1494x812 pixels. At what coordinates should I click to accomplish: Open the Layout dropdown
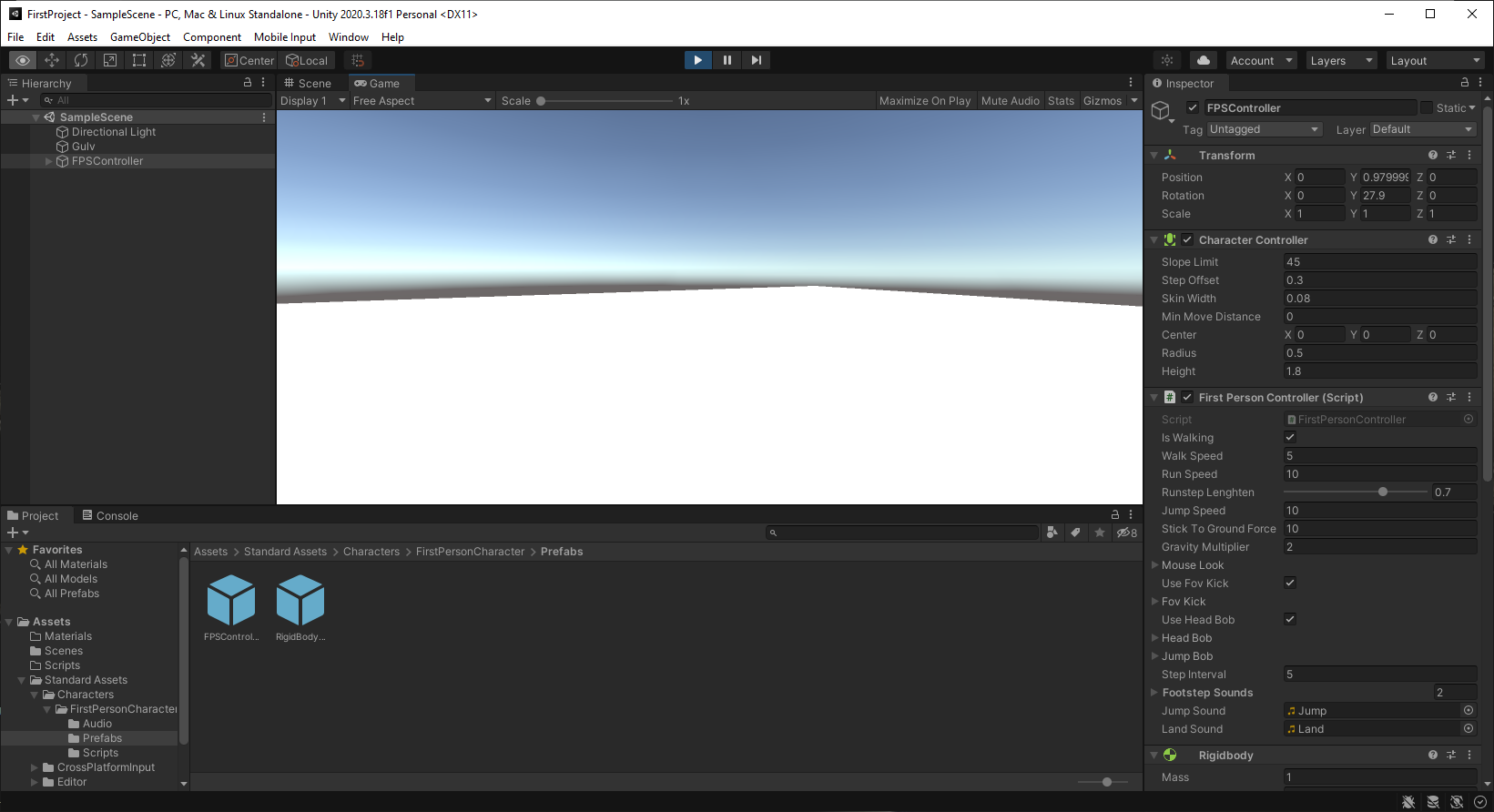click(1435, 60)
